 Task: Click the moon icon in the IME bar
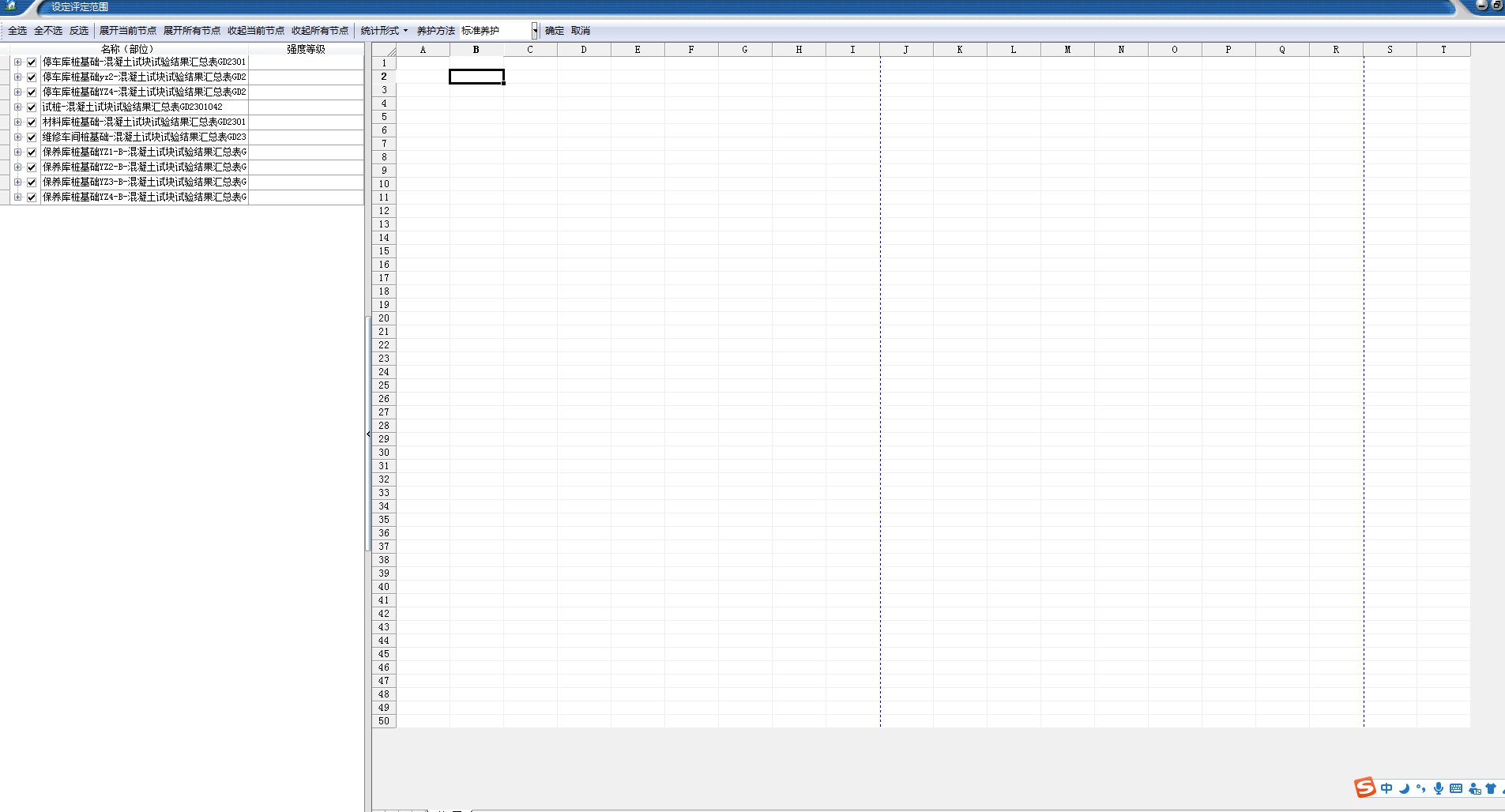coord(1404,788)
